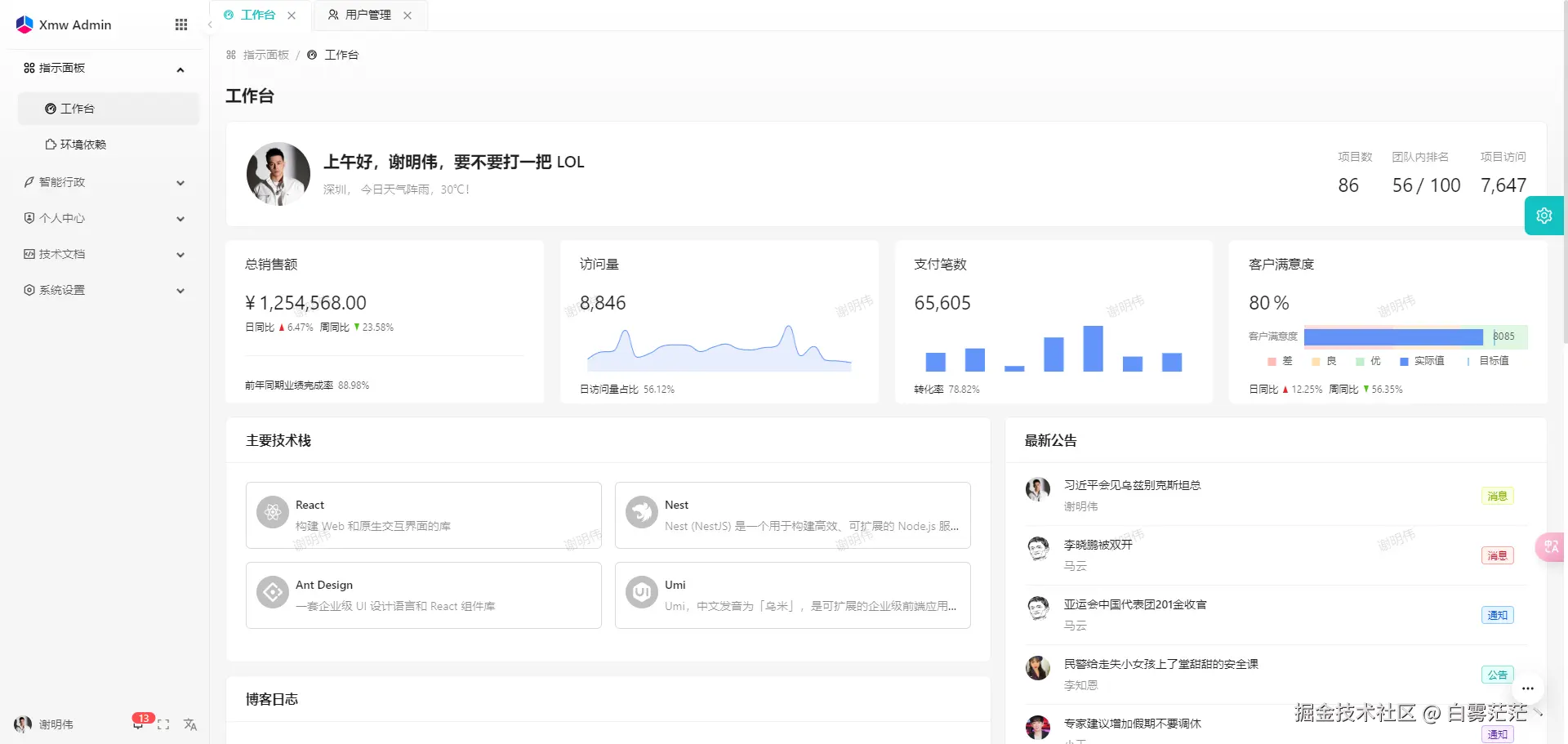Click the Ant Design logo icon
Screen dimensions: 1568x744
click(273, 593)
